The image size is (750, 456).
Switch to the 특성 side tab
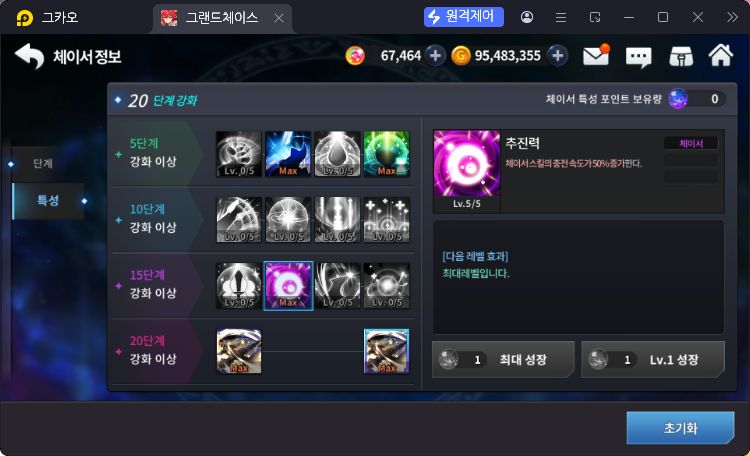tap(48, 200)
